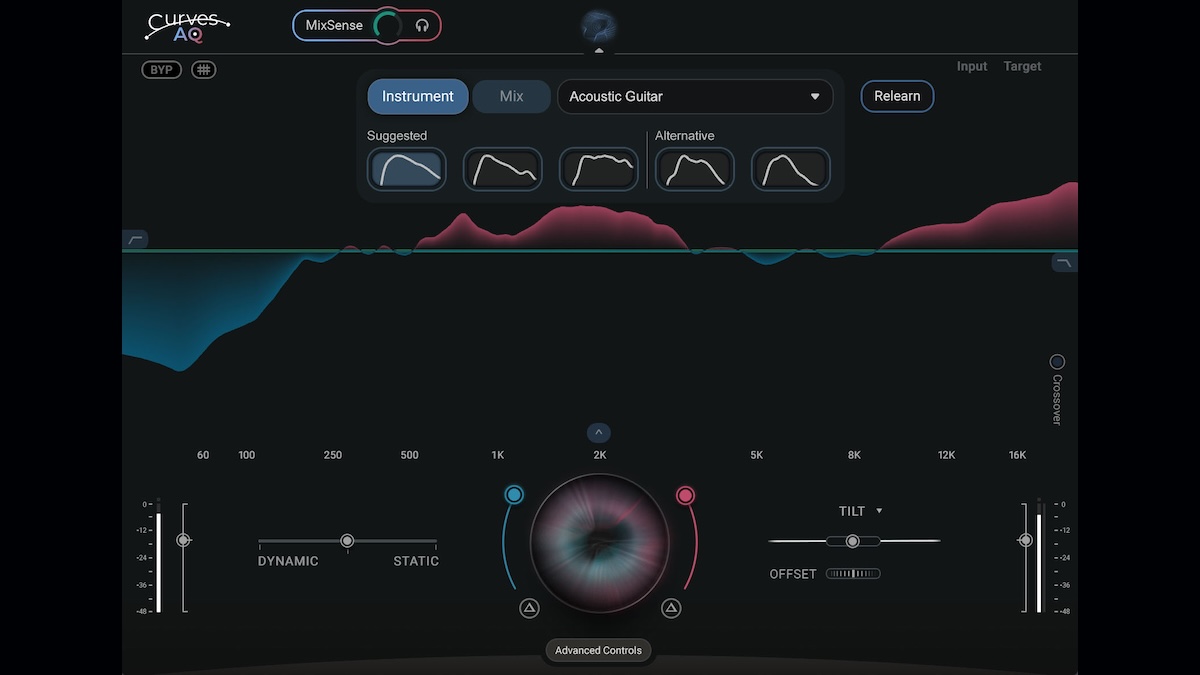
Task: Click the 250 frequency marker
Action: (333, 455)
